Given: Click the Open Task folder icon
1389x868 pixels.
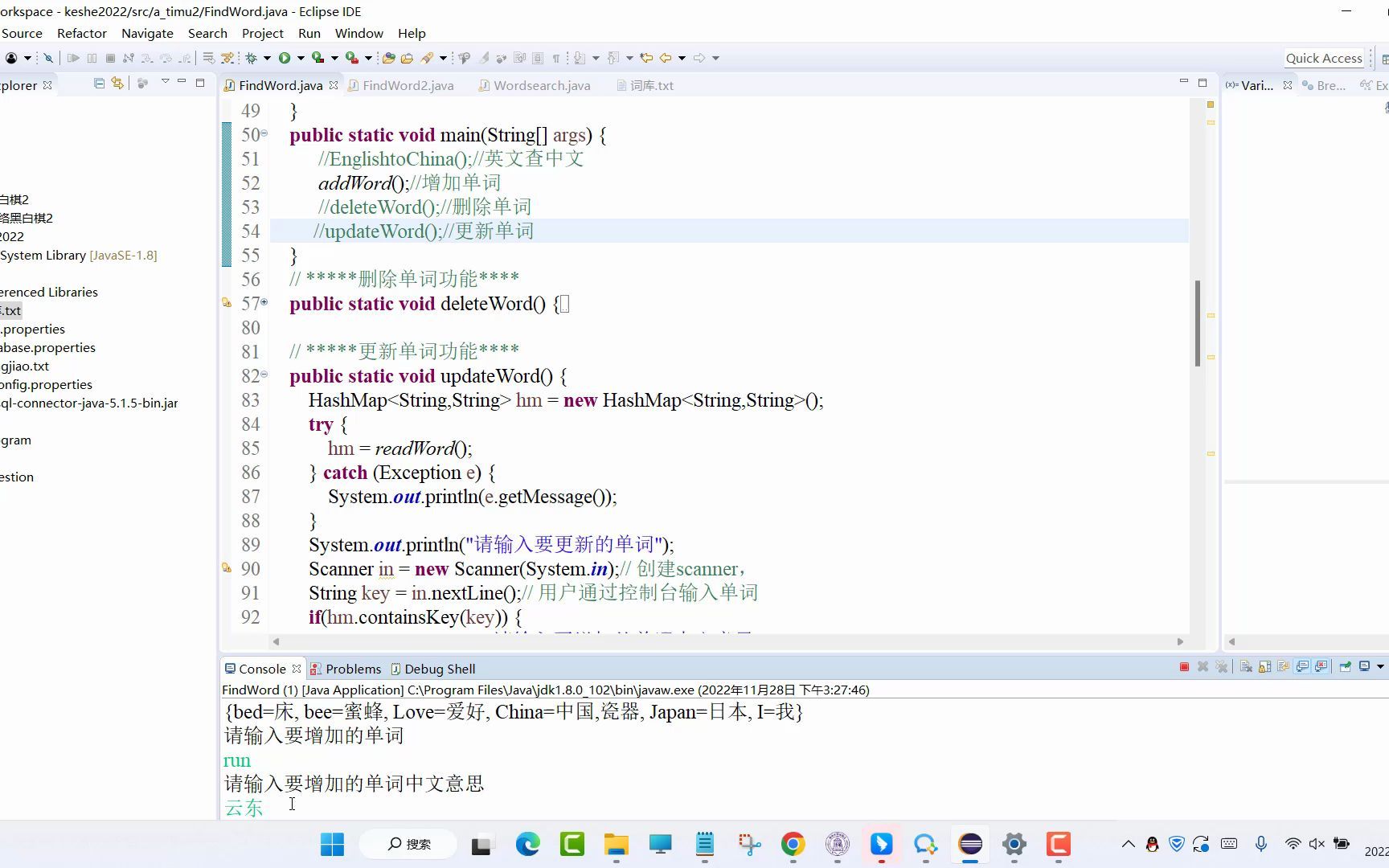Looking at the screenshot, I should point(408,58).
